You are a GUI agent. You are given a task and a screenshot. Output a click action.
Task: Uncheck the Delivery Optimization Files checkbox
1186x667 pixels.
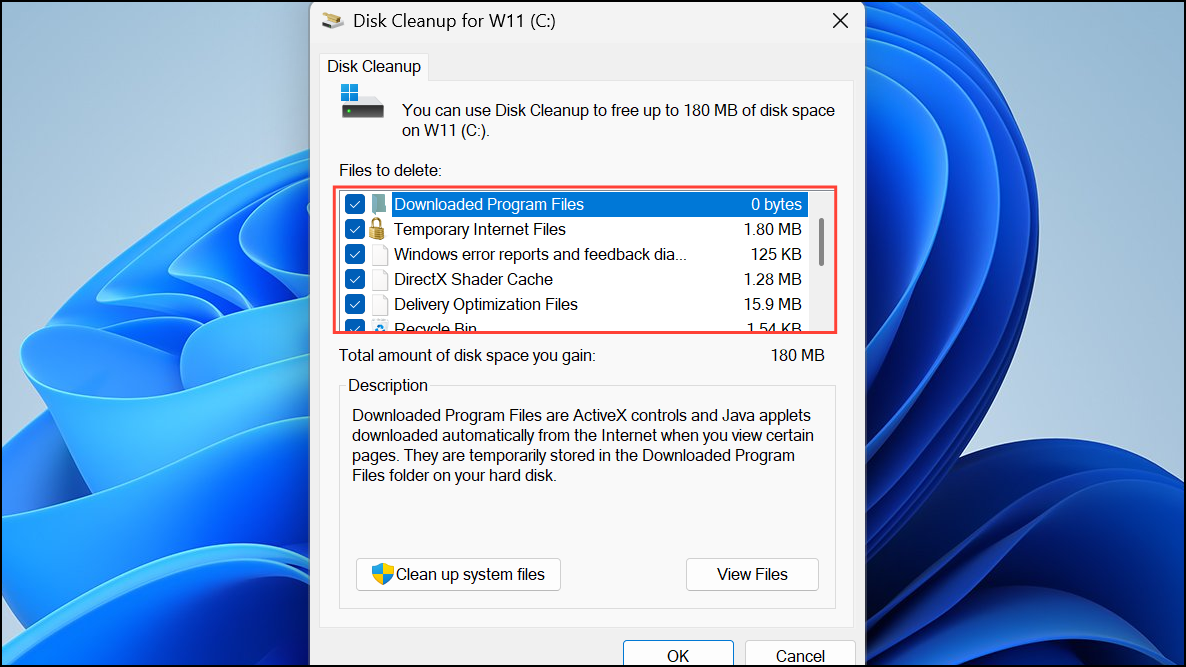click(354, 303)
